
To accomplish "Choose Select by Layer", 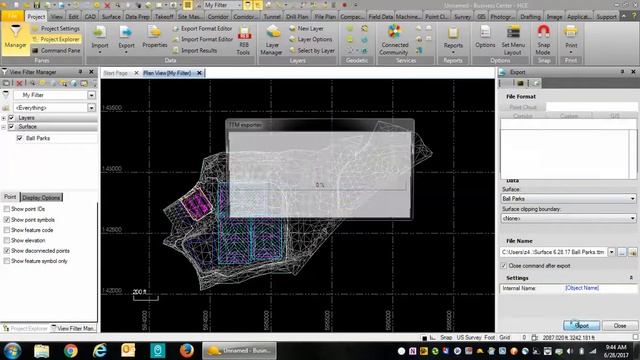I will (312, 51).
